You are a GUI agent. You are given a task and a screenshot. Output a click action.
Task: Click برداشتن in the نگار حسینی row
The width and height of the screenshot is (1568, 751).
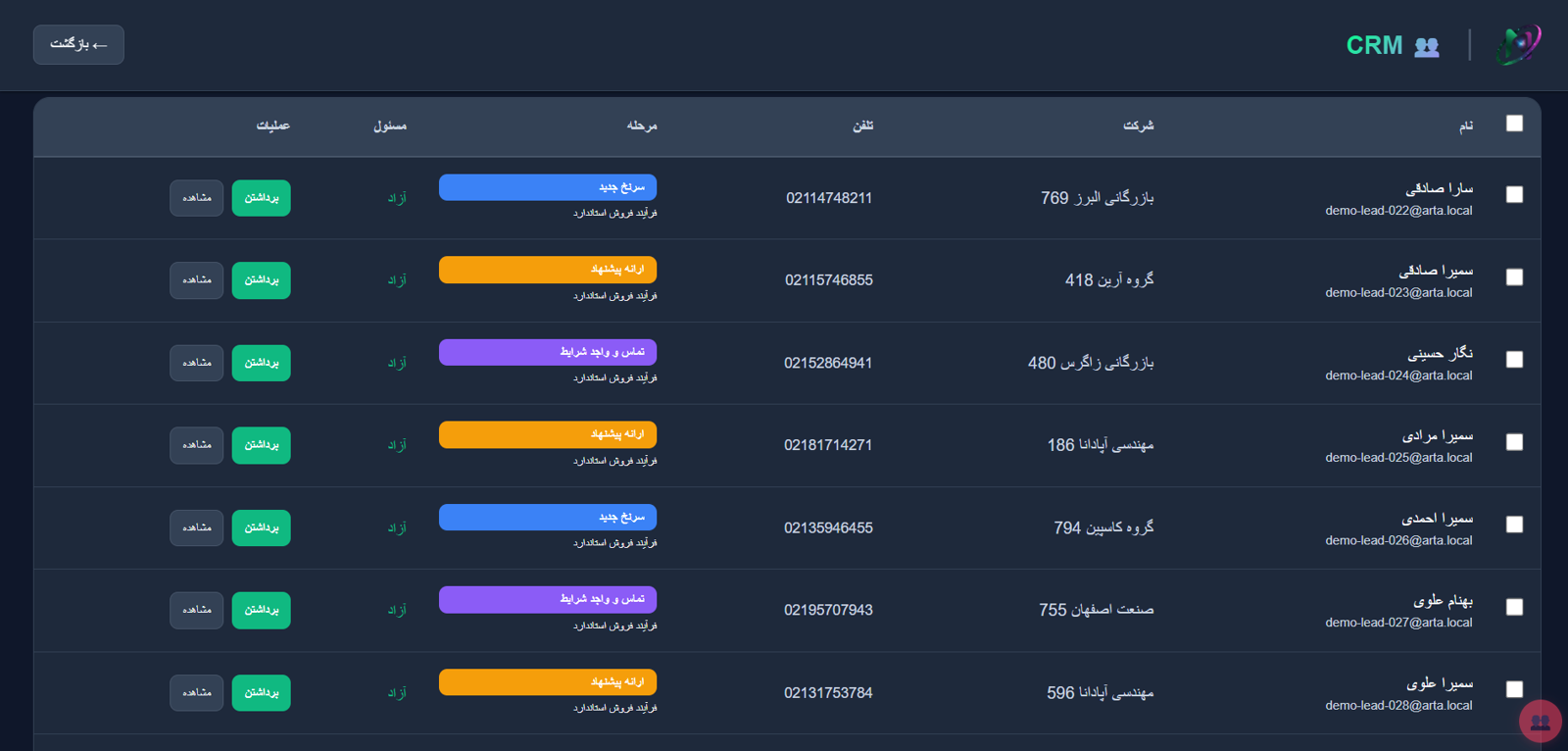pos(261,363)
